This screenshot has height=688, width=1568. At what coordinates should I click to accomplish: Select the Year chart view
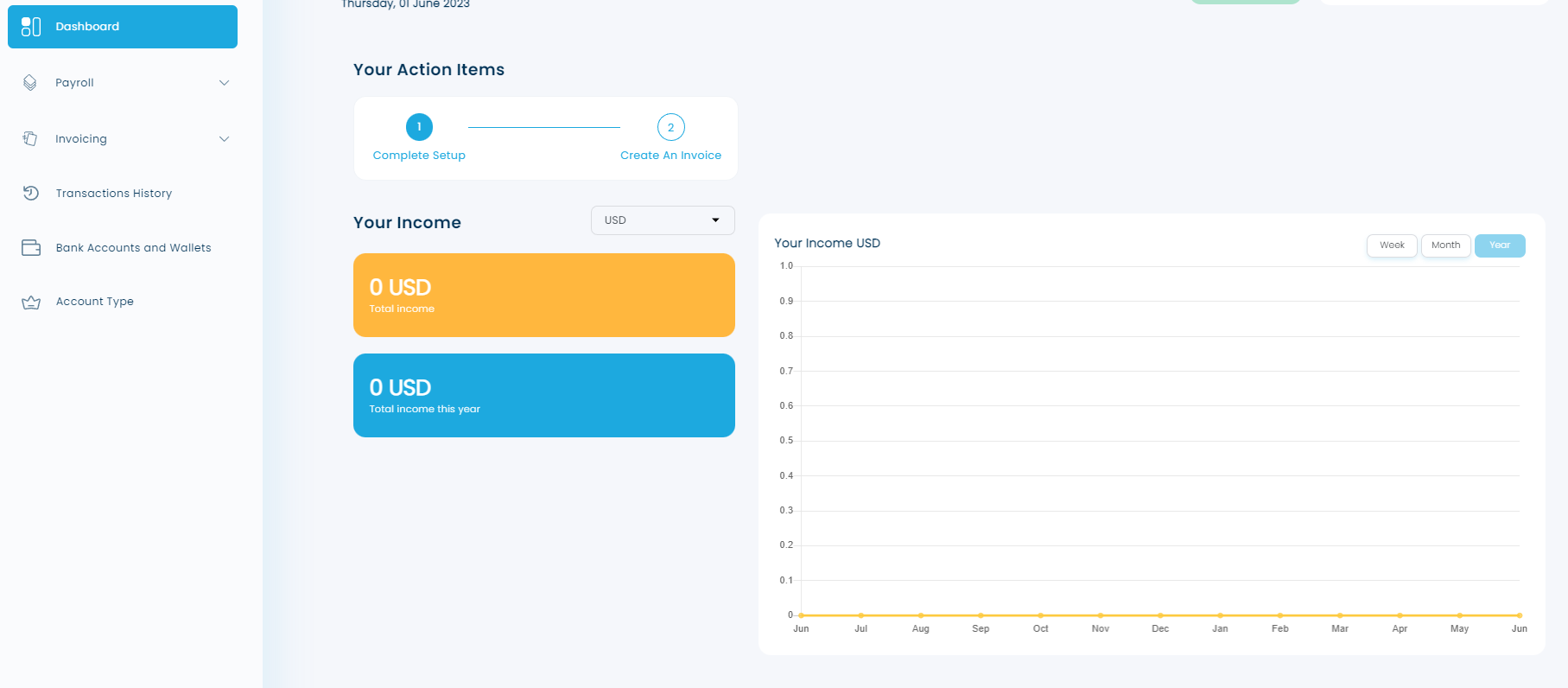[1499, 245]
